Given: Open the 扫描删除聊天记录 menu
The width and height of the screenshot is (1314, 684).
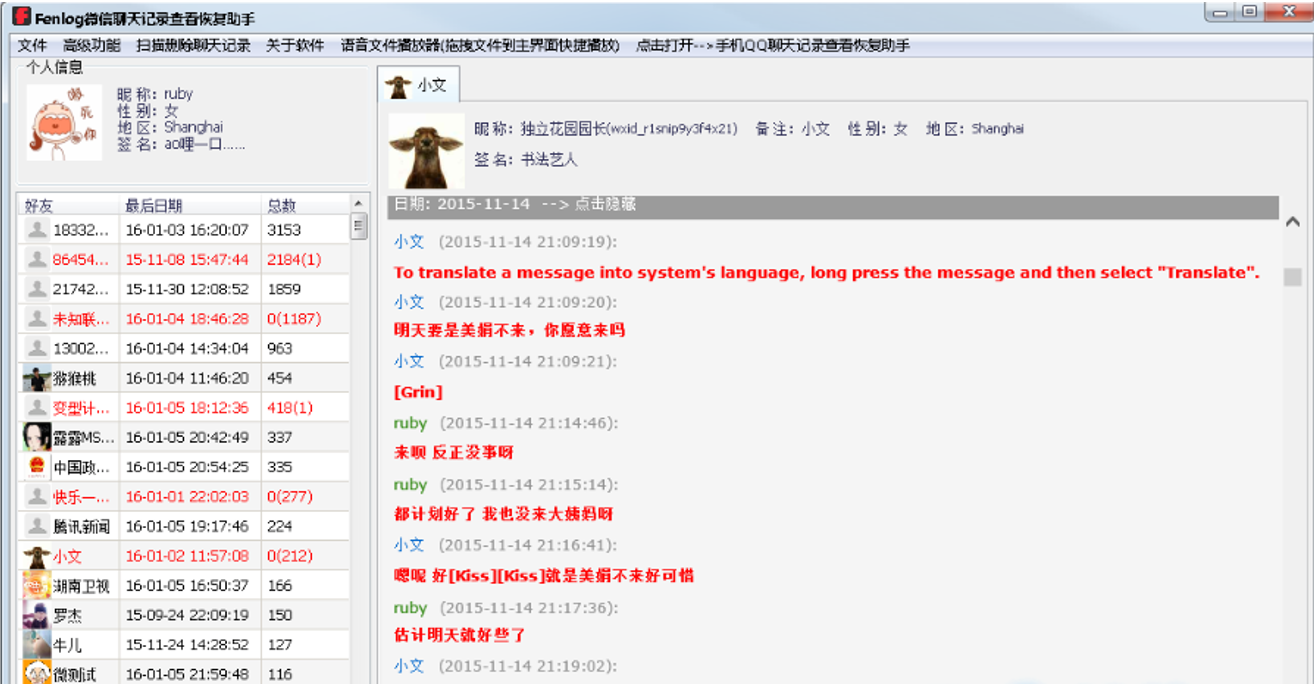Looking at the screenshot, I should (194, 46).
